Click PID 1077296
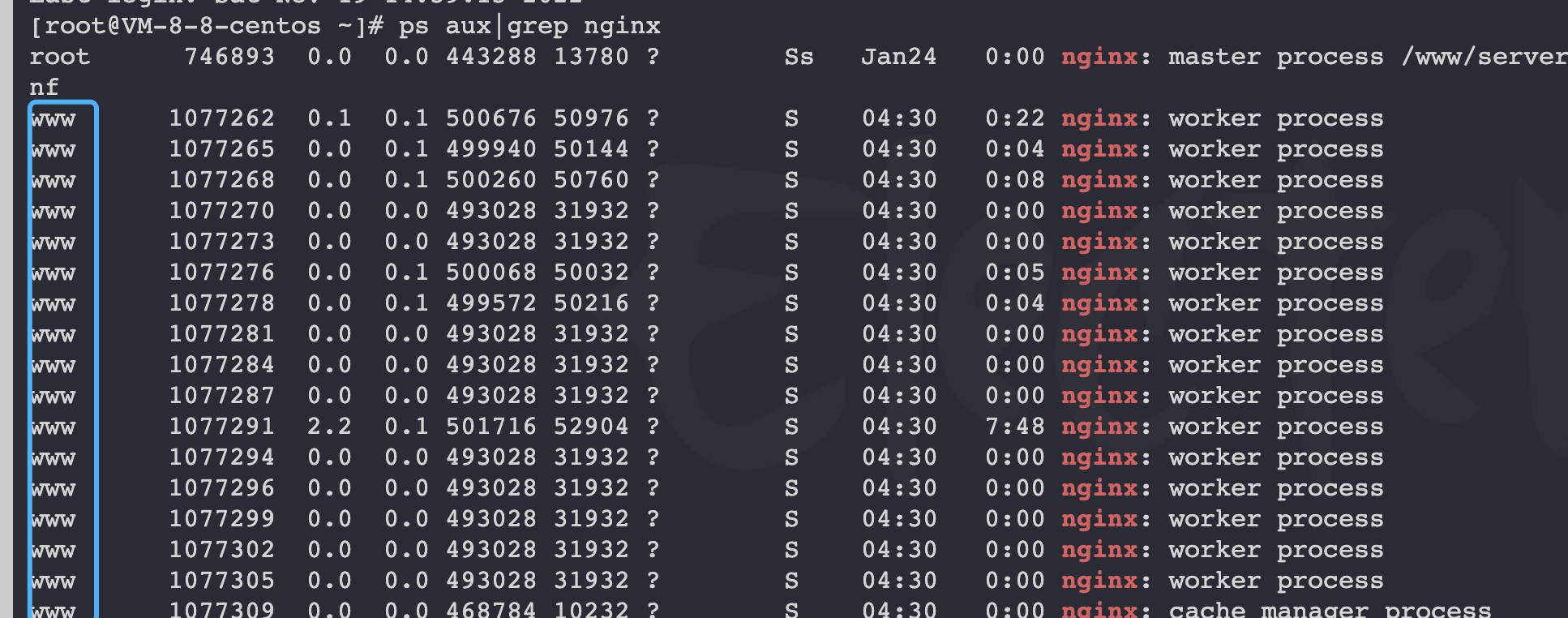 221,488
